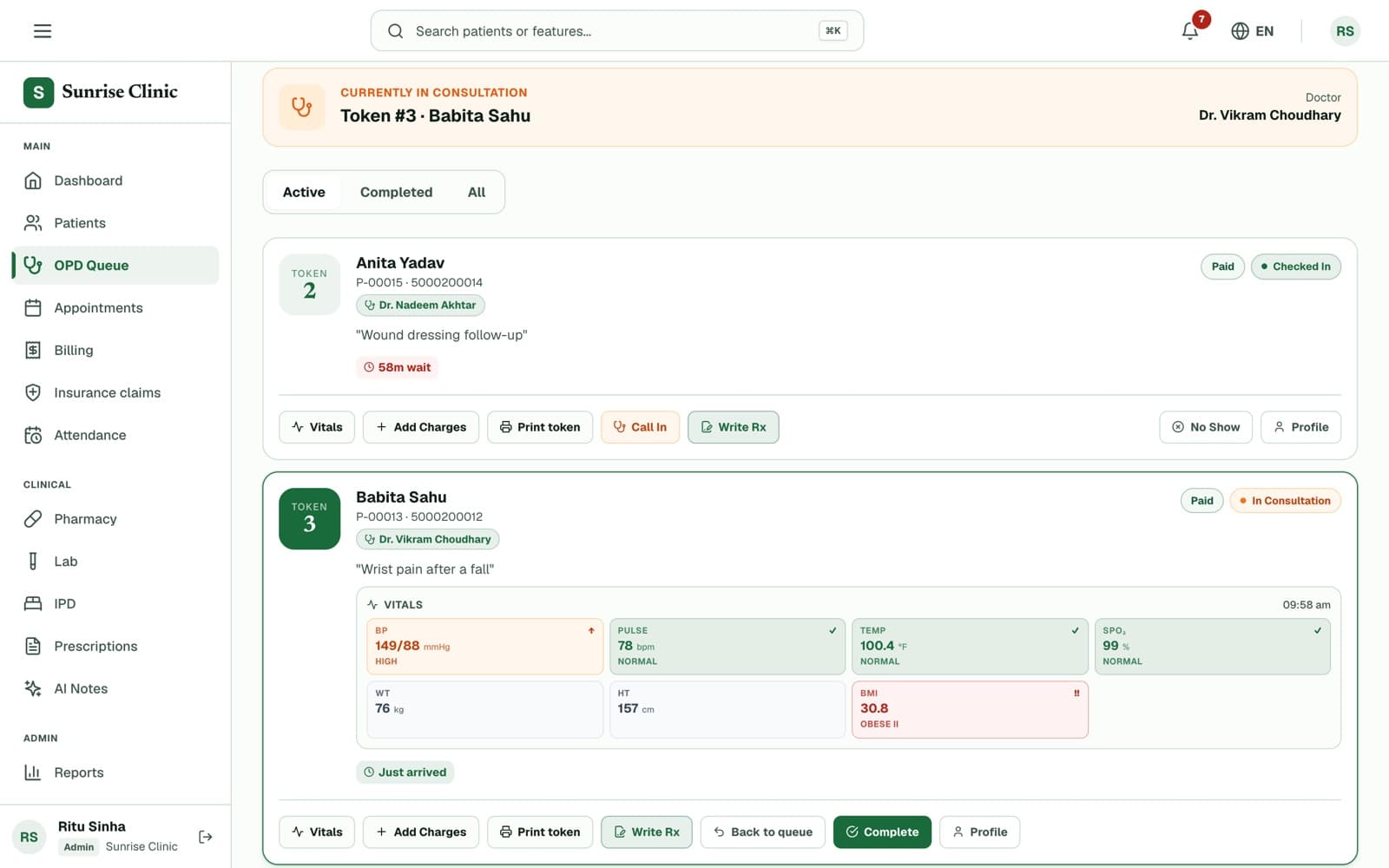1389x868 pixels.
Task: Click the BP 149/88 vitals card
Action: tap(484, 647)
